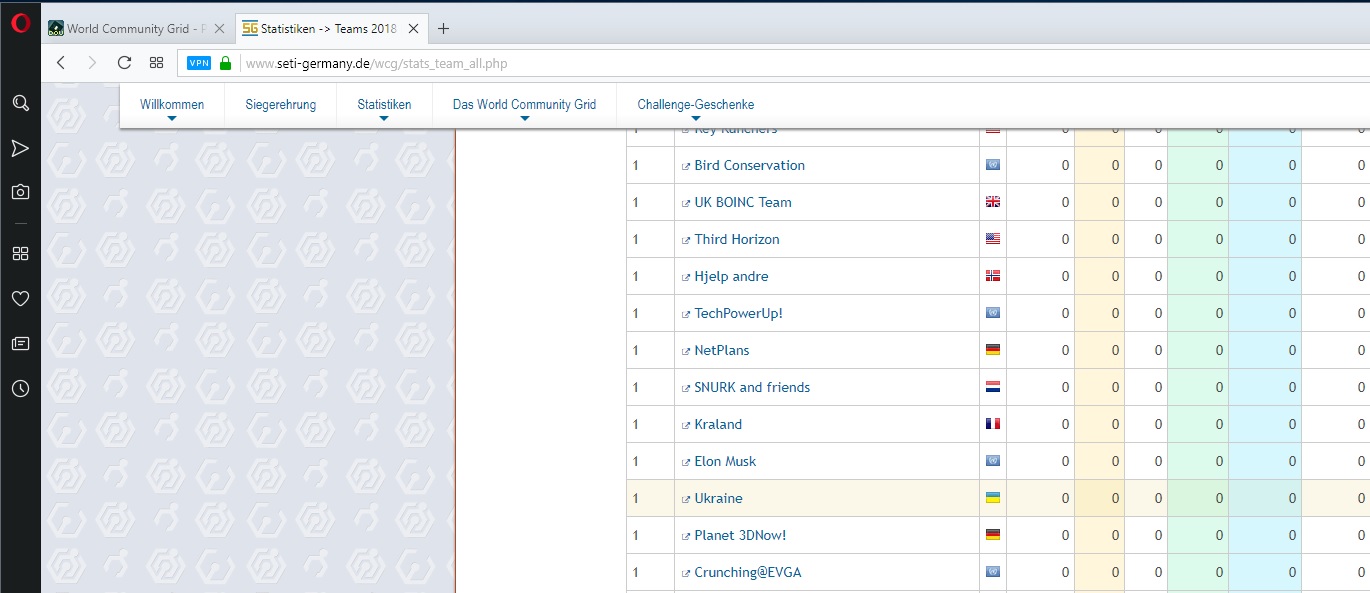This screenshot has width=1370, height=593.
Task: Click the German flag in Planet 3DNow! row
Action: click(x=993, y=535)
